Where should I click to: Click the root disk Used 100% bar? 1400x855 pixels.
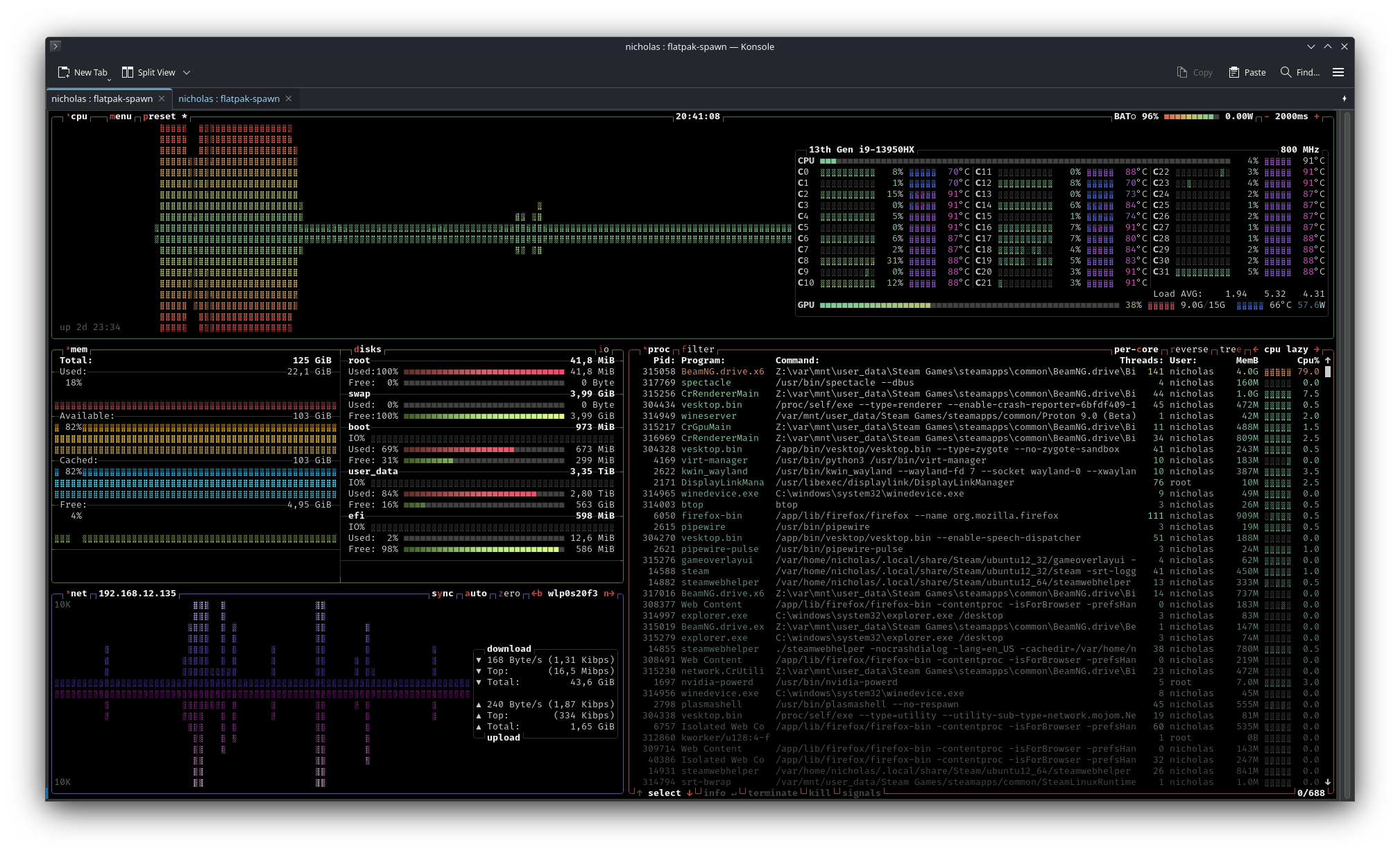click(x=484, y=372)
